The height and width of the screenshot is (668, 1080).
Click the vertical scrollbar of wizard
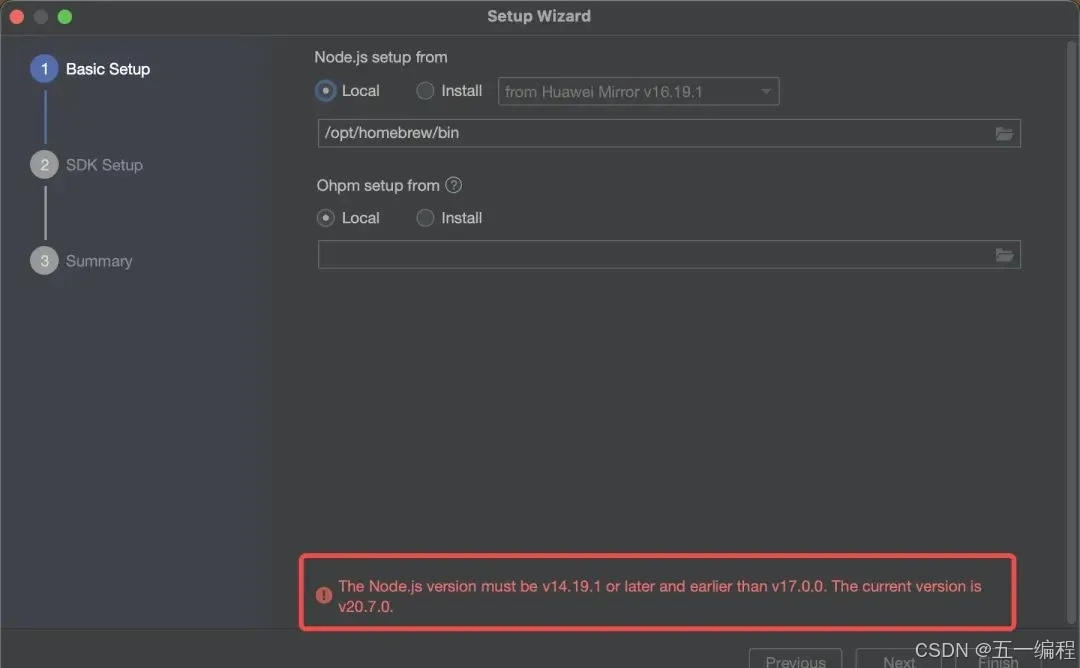click(x=1072, y=331)
